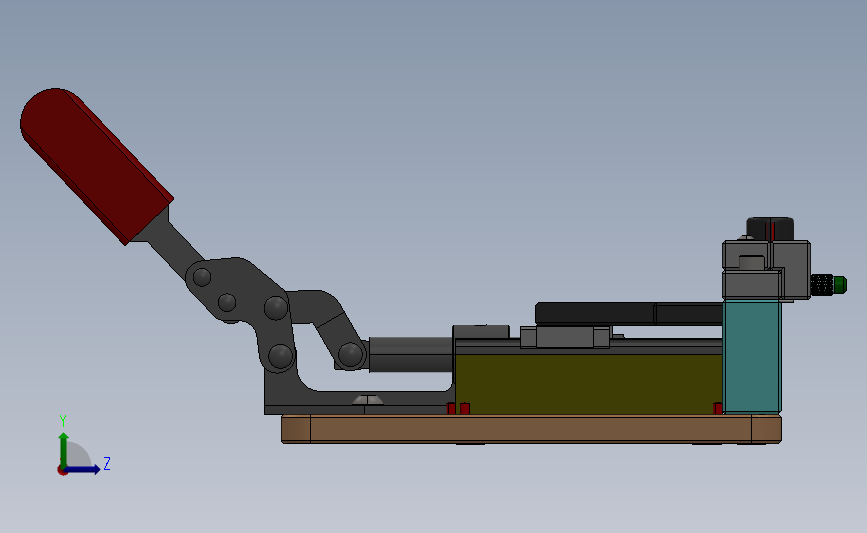The image size is (867, 533).
Task: Select the green-tipped knurled screw
Action: point(829,285)
